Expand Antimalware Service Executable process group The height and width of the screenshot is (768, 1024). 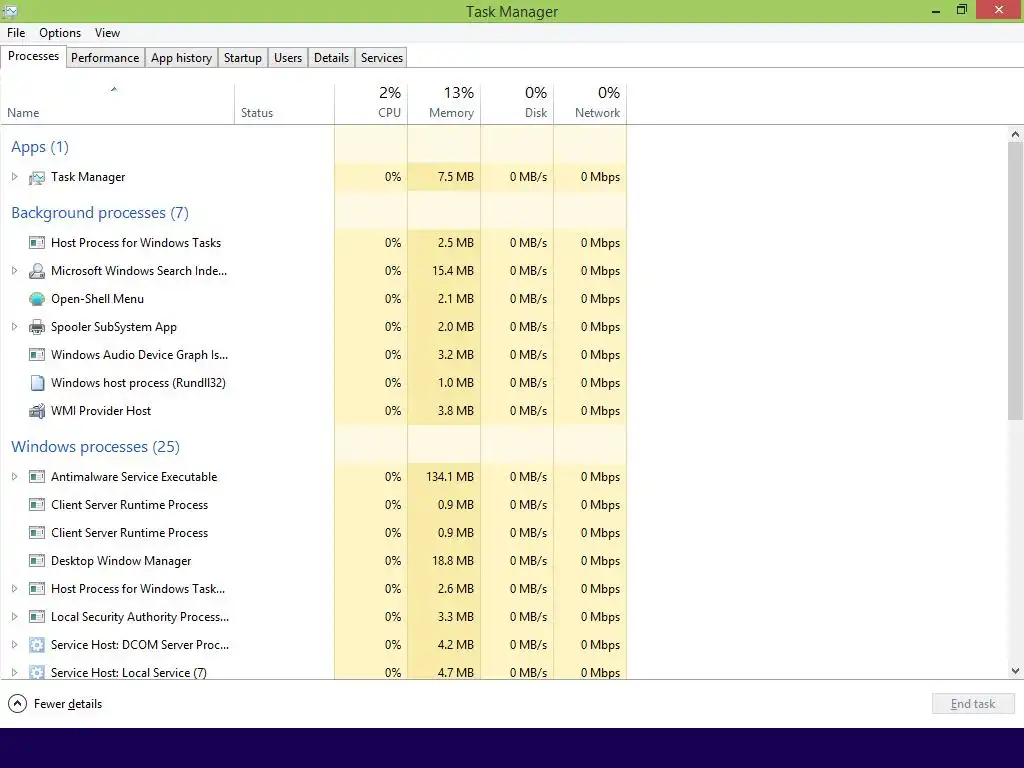[x=14, y=477]
